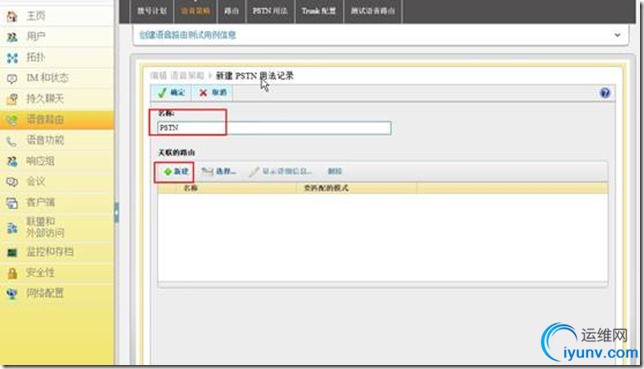Click the 拓扑 topology icon in the sidebar
644x369 pixels.
[12, 58]
